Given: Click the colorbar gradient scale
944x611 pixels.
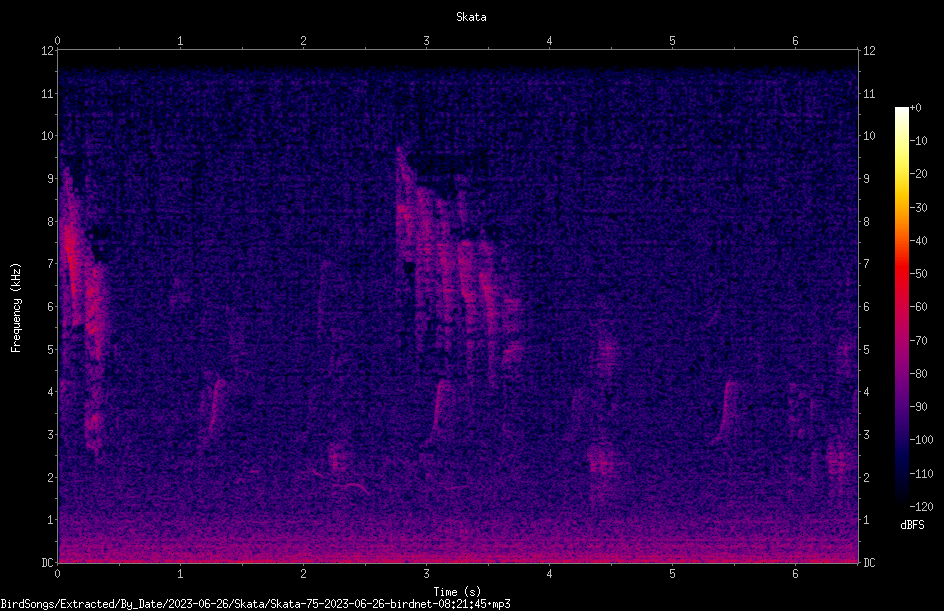Looking at the screenshot, I should click(901, 306).
